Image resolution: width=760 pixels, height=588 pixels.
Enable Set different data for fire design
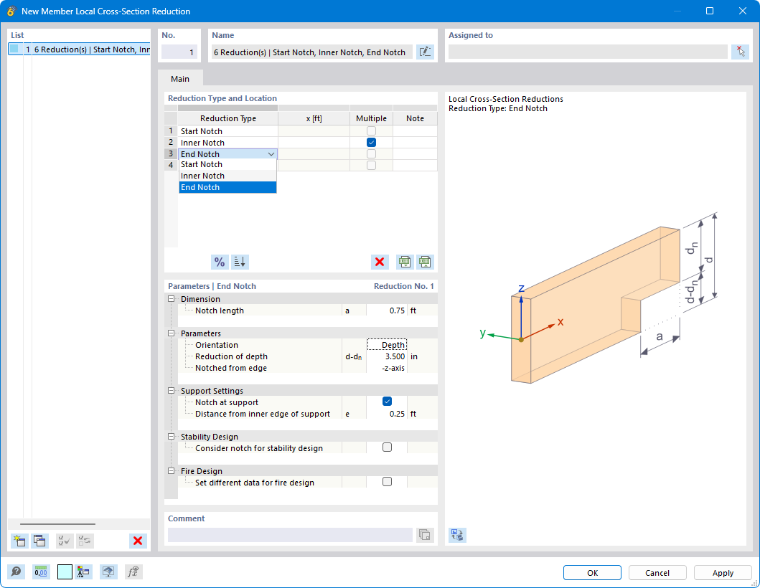387,482
